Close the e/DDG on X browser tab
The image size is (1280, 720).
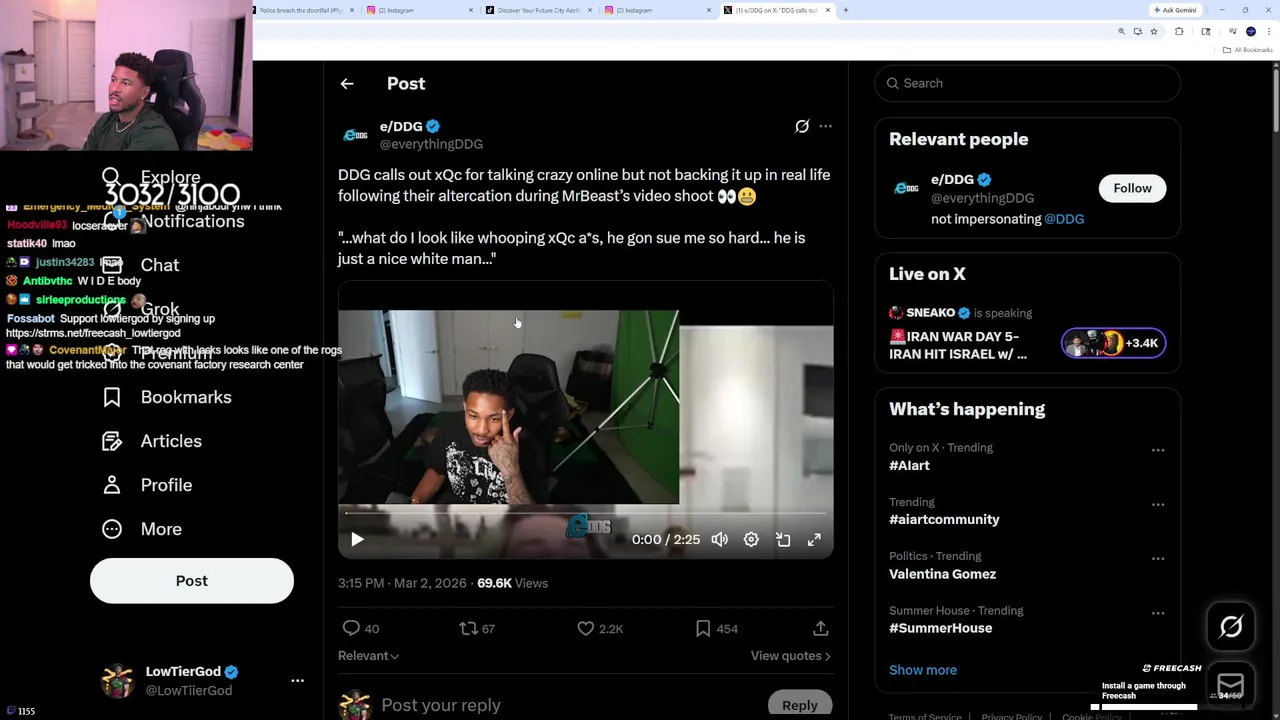[828, 10]
